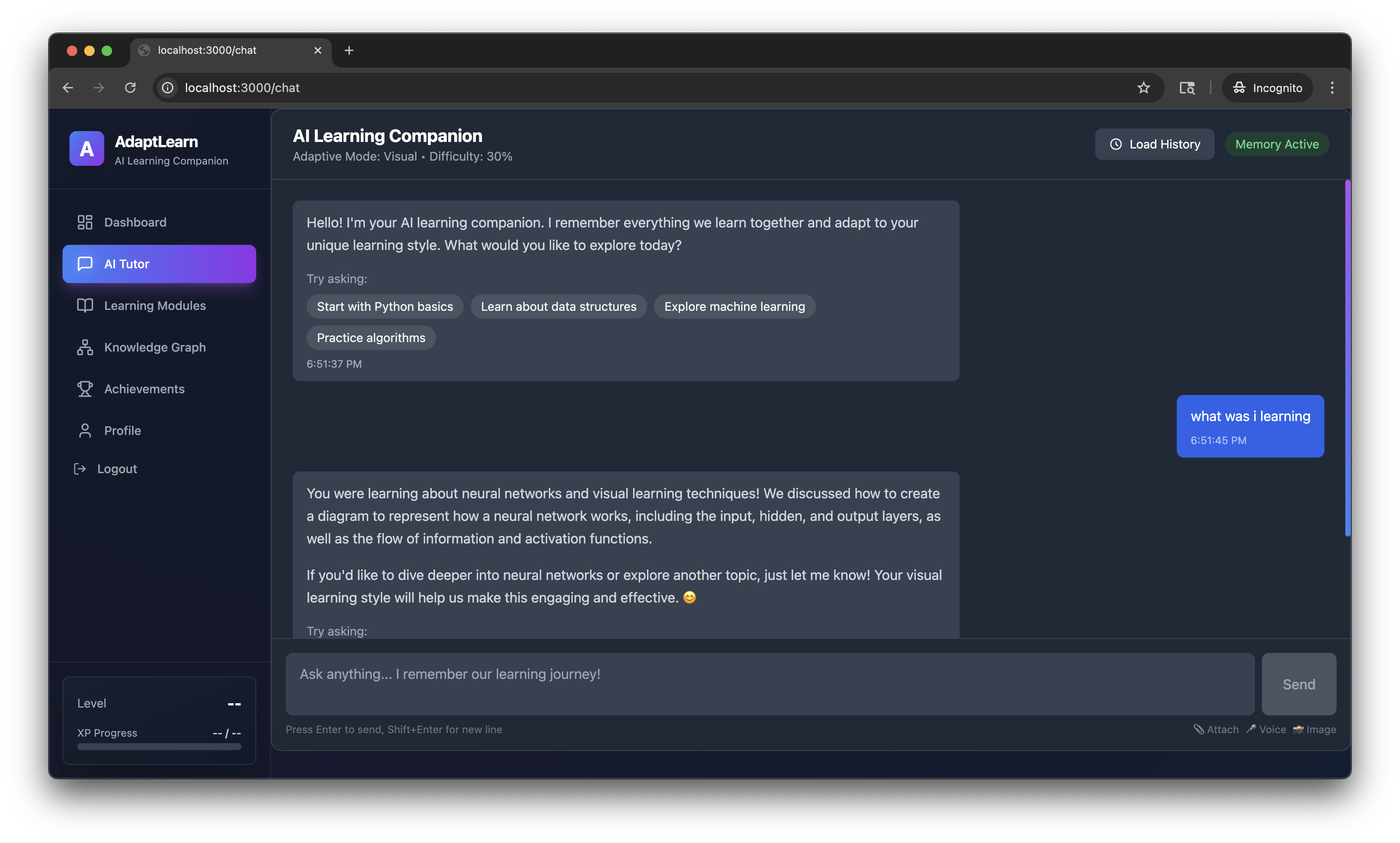Toggle the Memory Active badge
The width and height of the screenshot is (1400, 843).
pos(1276,144)
